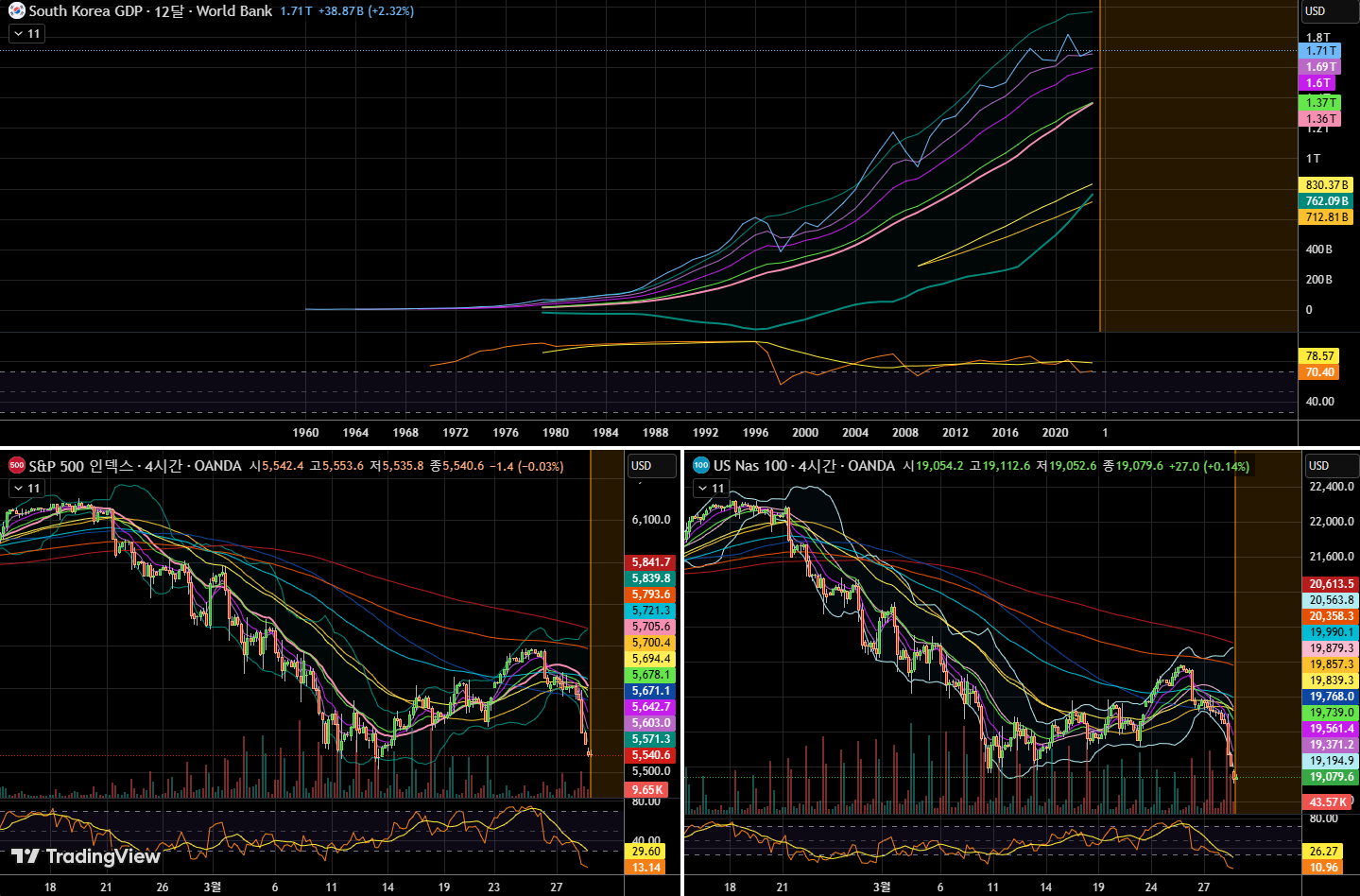
Task: Select the 830.37B yellow price label
Action: click(x=1327, y=185)
